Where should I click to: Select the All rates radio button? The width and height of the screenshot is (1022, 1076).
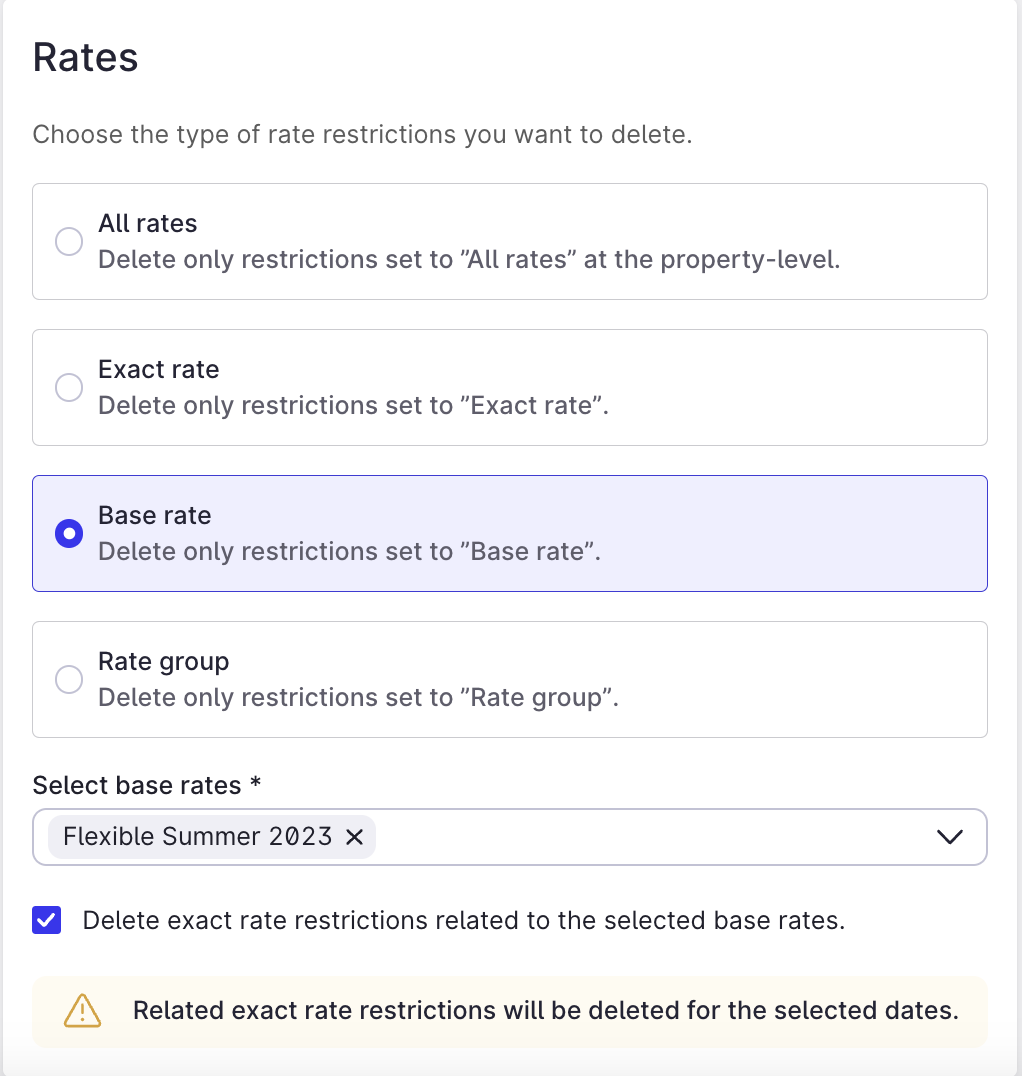tap(69, 242)
